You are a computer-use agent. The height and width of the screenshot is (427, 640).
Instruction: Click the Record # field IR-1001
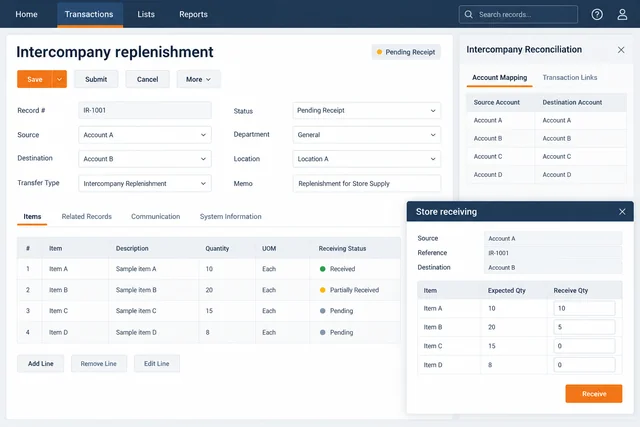click(145, 110)
